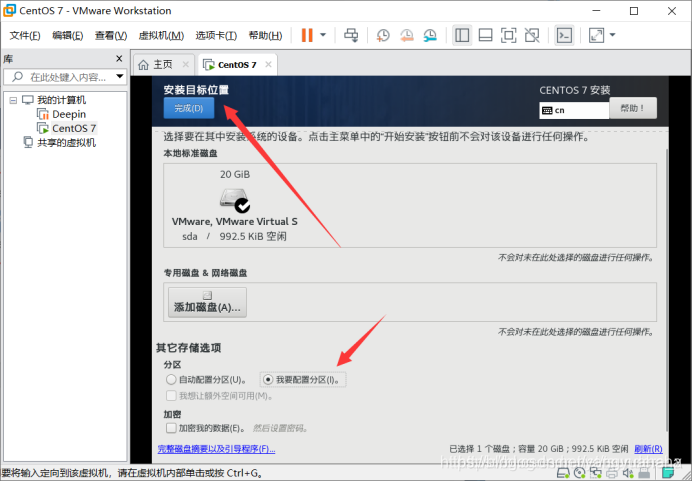692x481 pixels.
Task: Open the snapshot manager wrench-clock icon
Action: [x=429, y=35]
